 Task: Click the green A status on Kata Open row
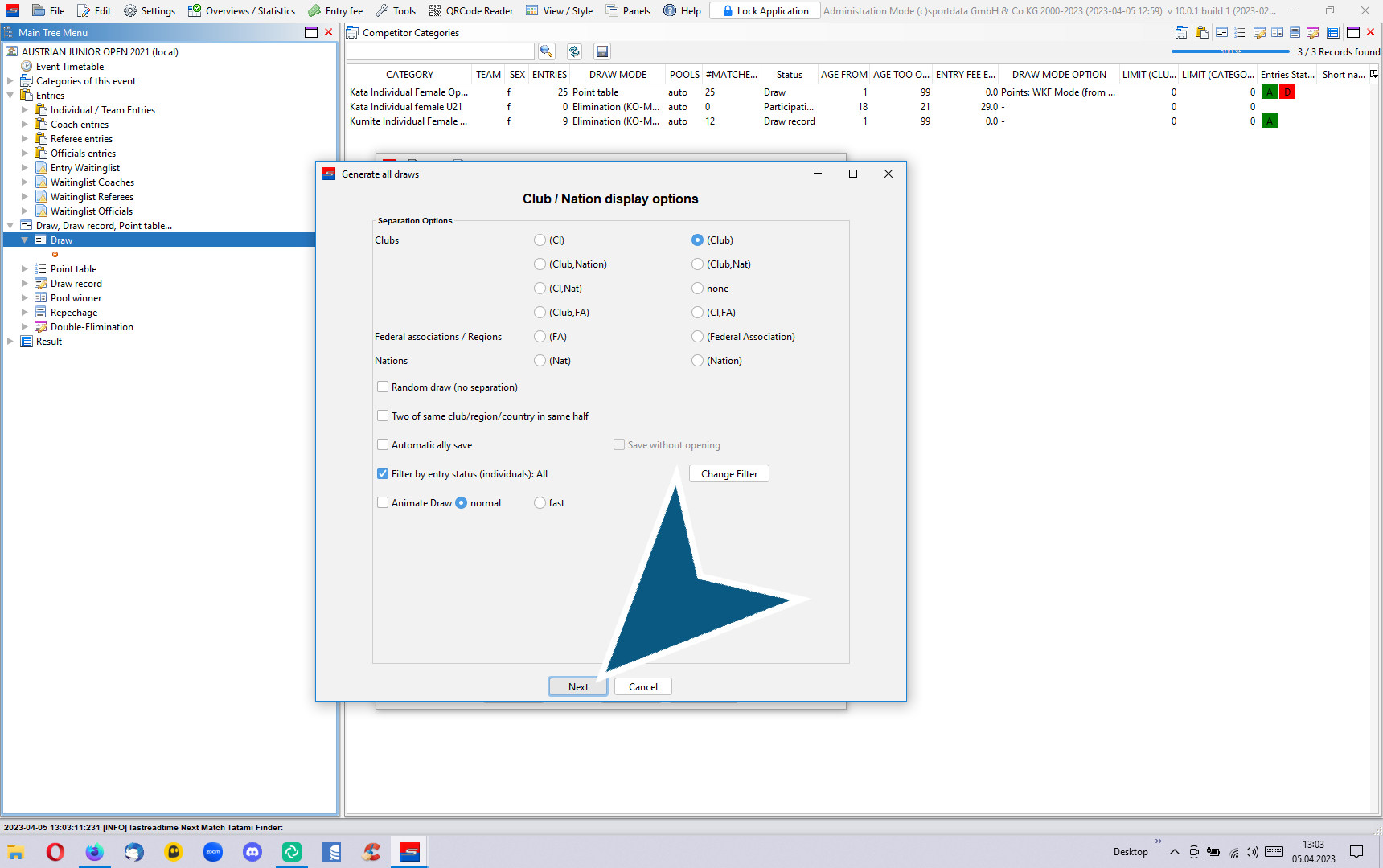point(1270,92)
